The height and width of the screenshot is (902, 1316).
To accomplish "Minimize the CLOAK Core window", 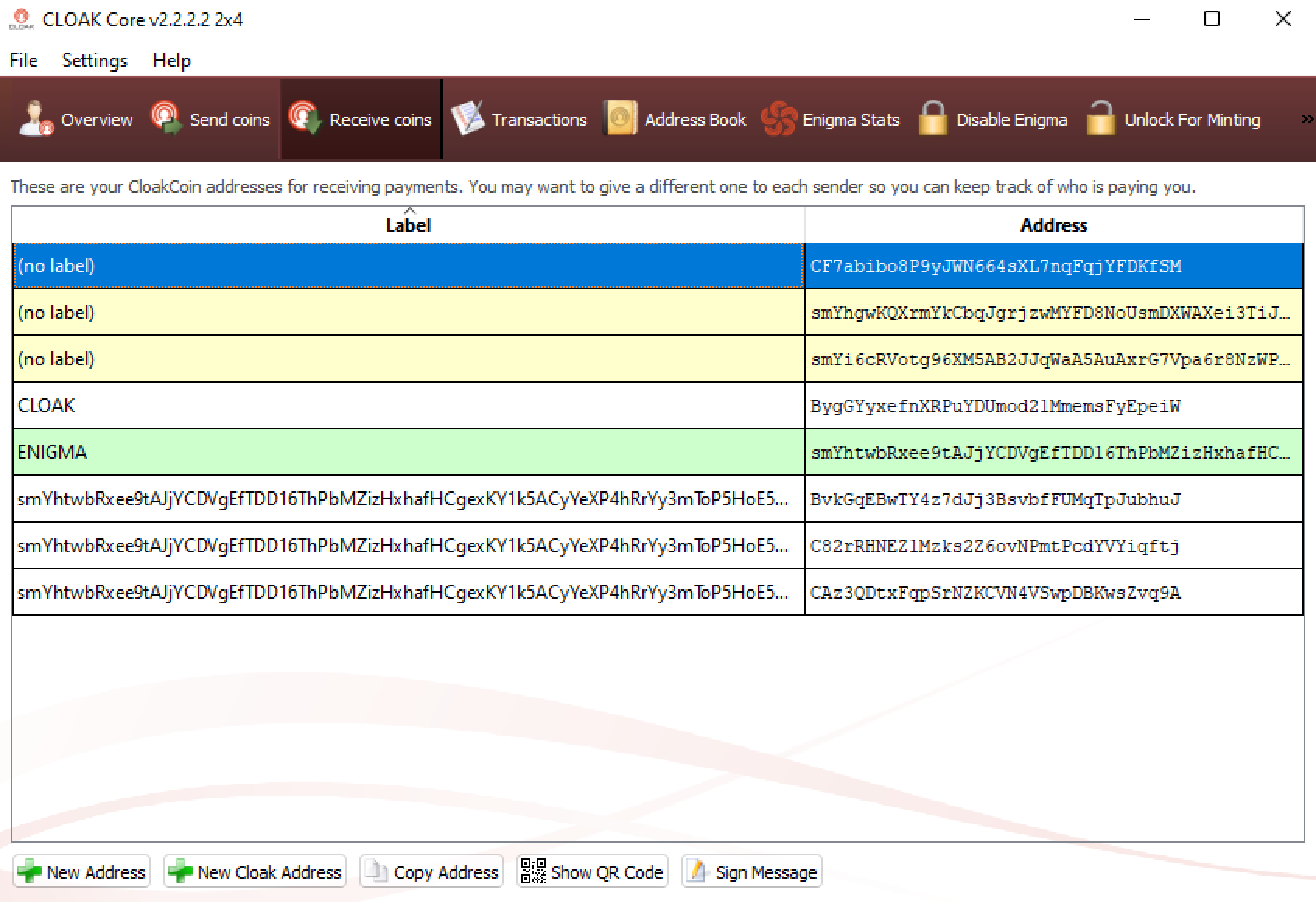I will 1142,19.
